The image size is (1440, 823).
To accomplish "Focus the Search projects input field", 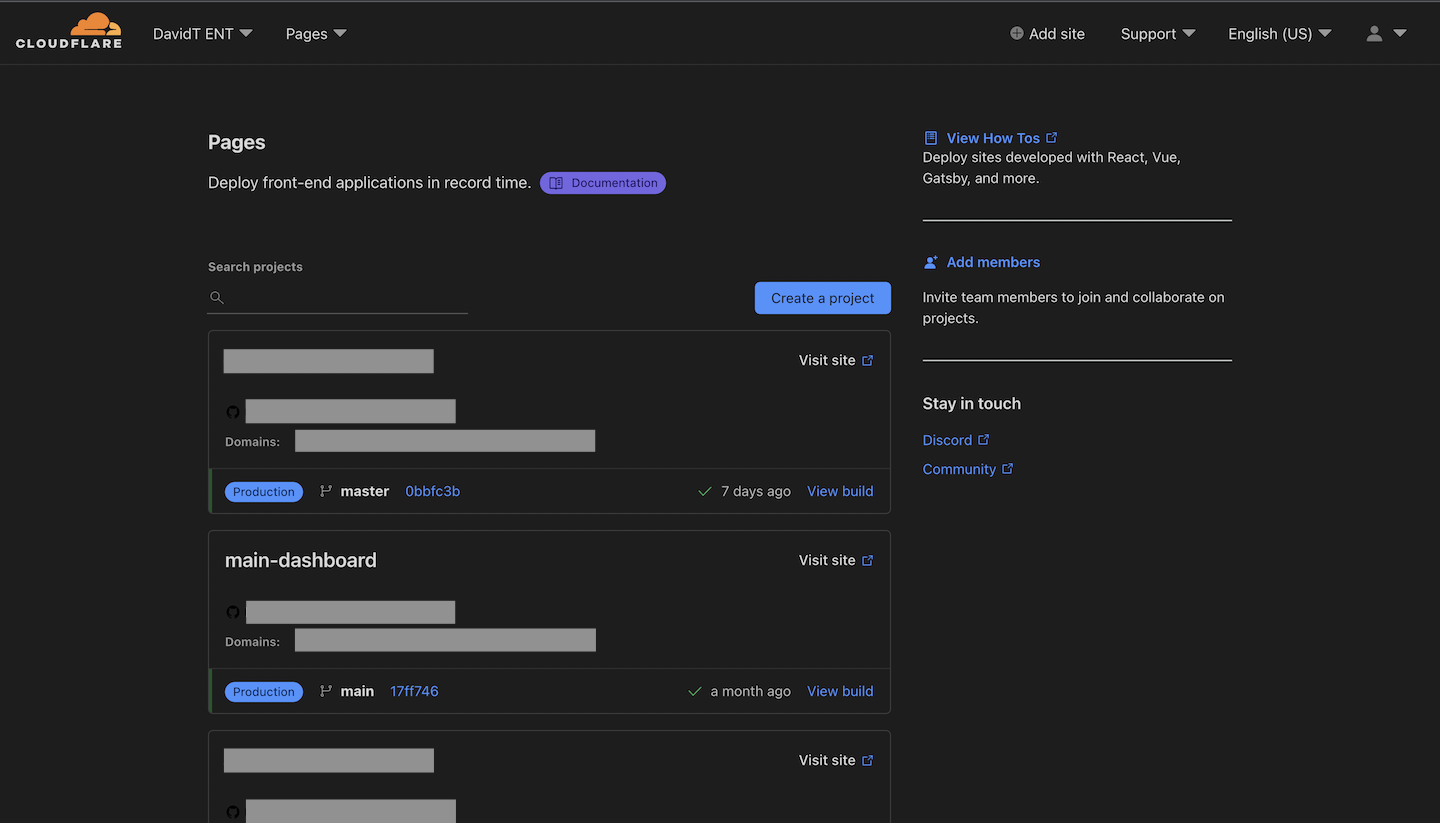I will [x=347, y=298].
